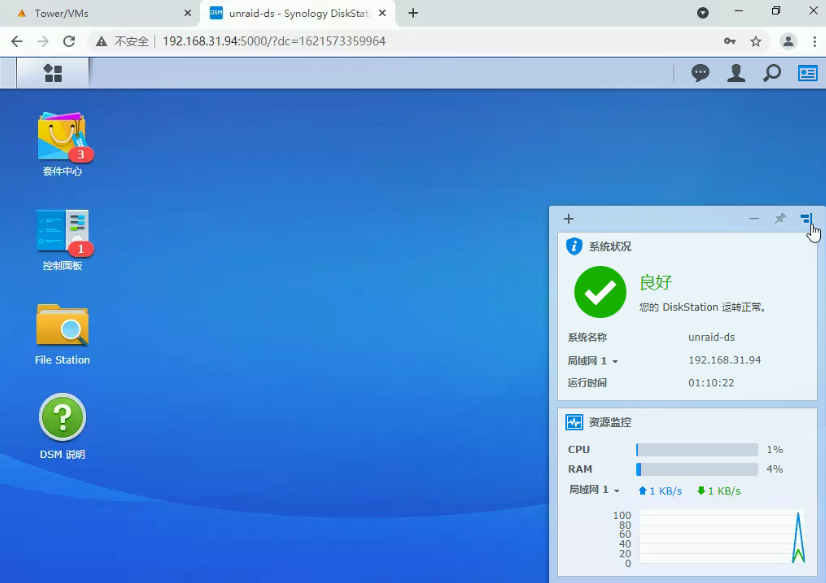Open the saved password key icon
Viewport: 826px width, 583px height.
coord(730,41)
